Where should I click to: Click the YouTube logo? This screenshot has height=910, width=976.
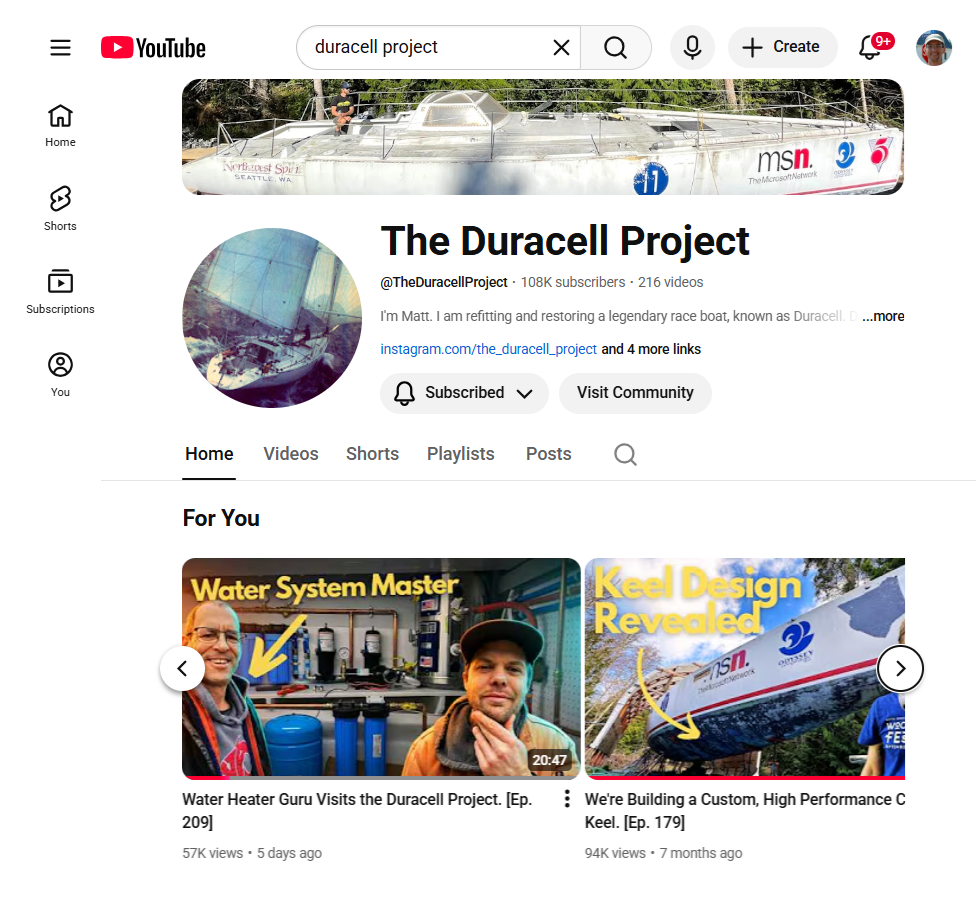click(x=153, y=47)
